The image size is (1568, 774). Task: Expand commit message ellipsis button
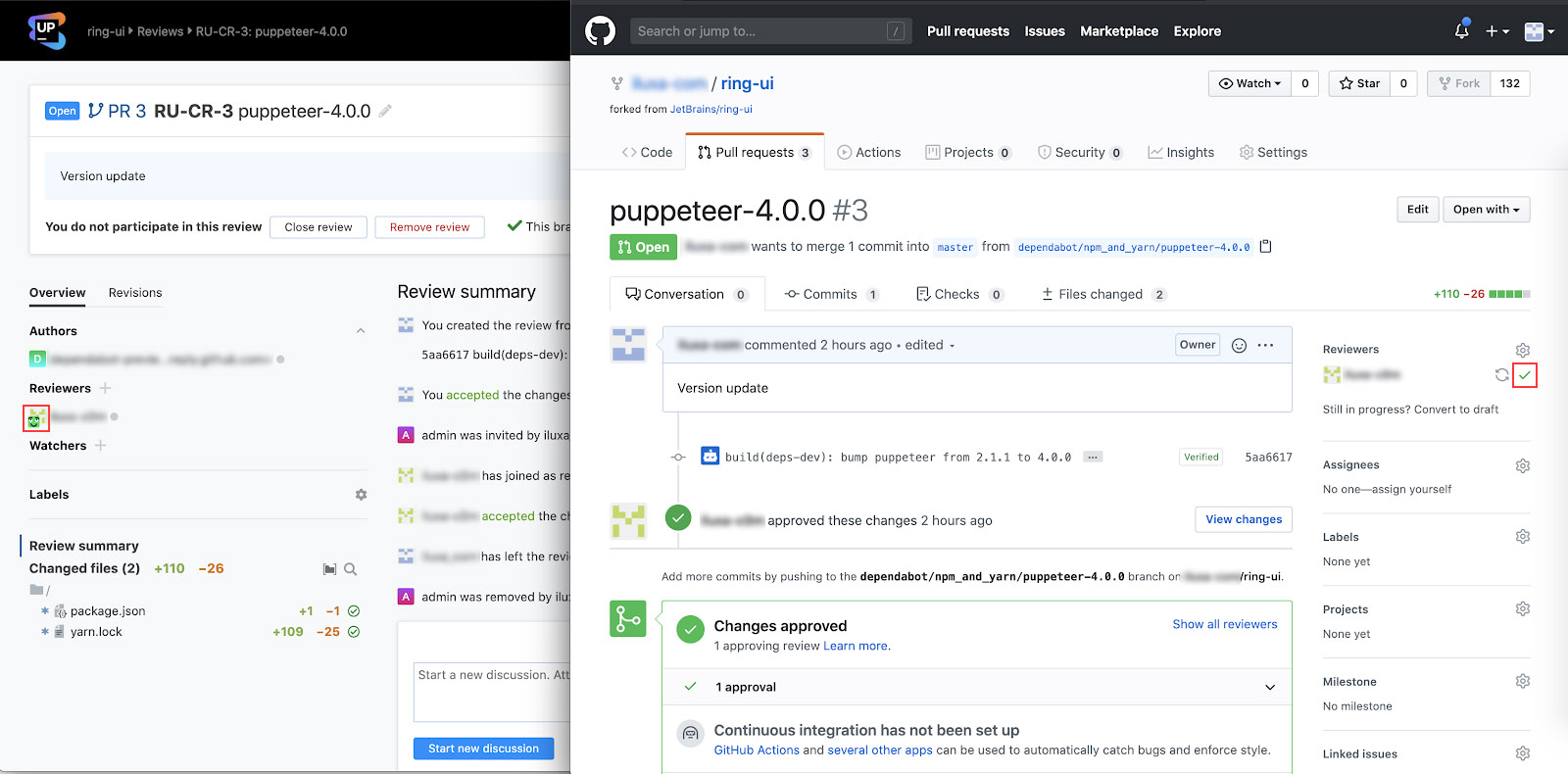click(x=1094, y=458)
